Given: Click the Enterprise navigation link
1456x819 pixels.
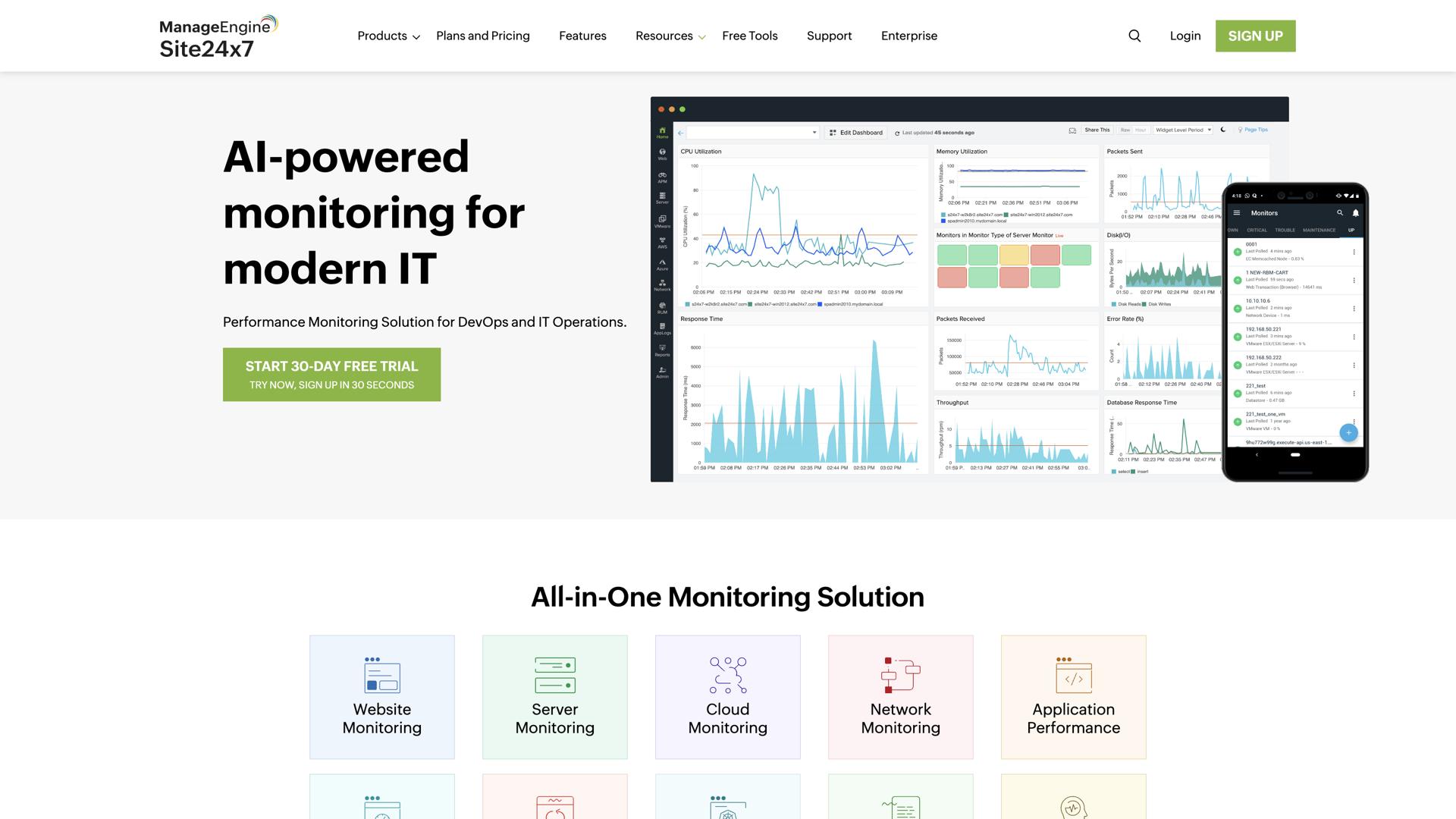Looking at the screenshot, I should [909, 36].
